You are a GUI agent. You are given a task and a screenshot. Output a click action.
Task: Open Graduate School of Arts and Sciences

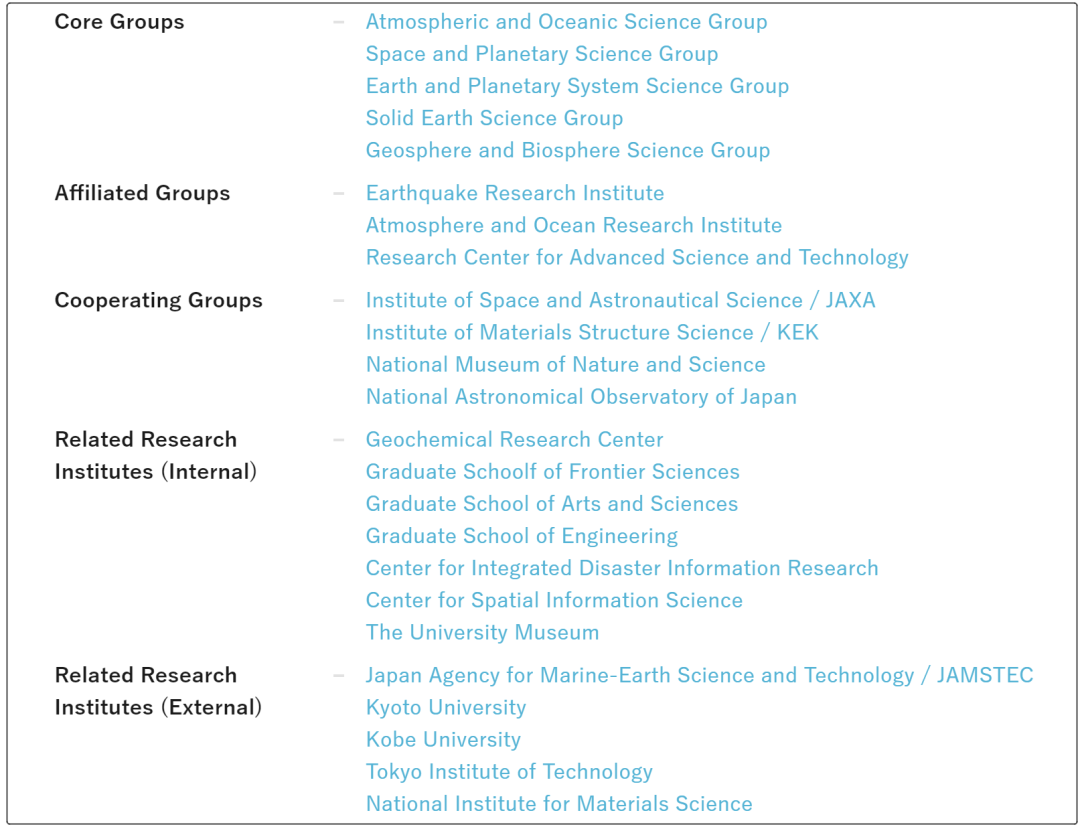pos(552,503)
